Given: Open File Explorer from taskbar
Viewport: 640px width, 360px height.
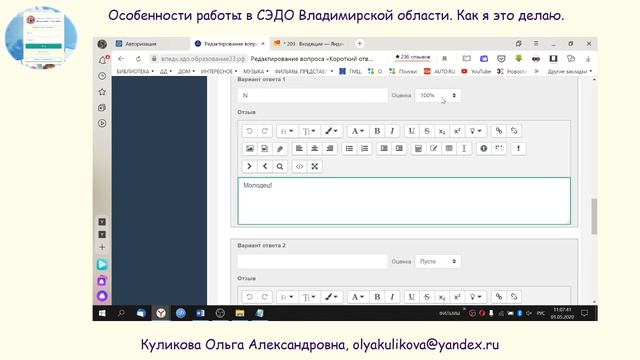Looking at the screenshot, I should tap(240, 313).
